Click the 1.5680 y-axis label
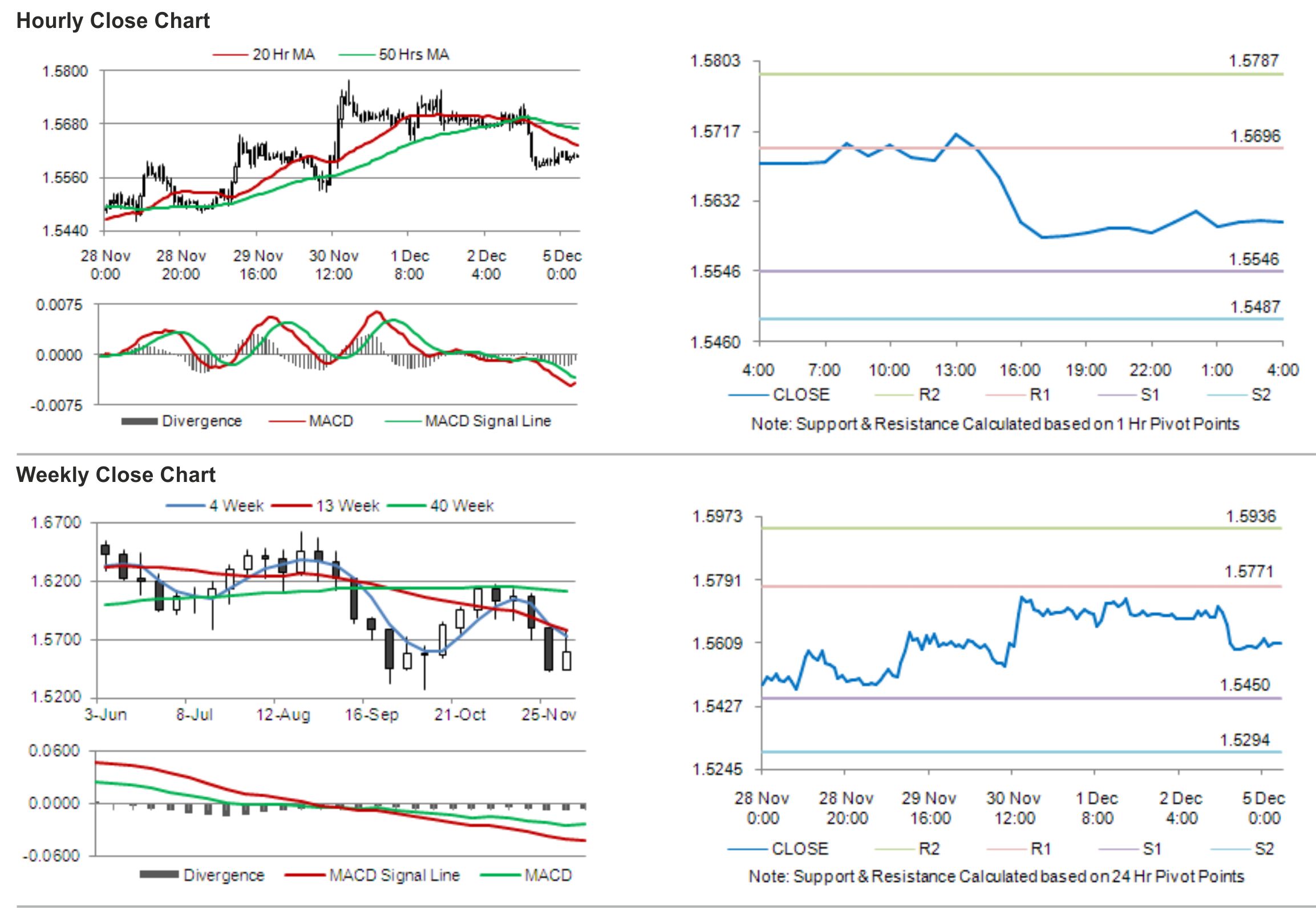Viewport: 1316px width, 908px height. (65, 124)
